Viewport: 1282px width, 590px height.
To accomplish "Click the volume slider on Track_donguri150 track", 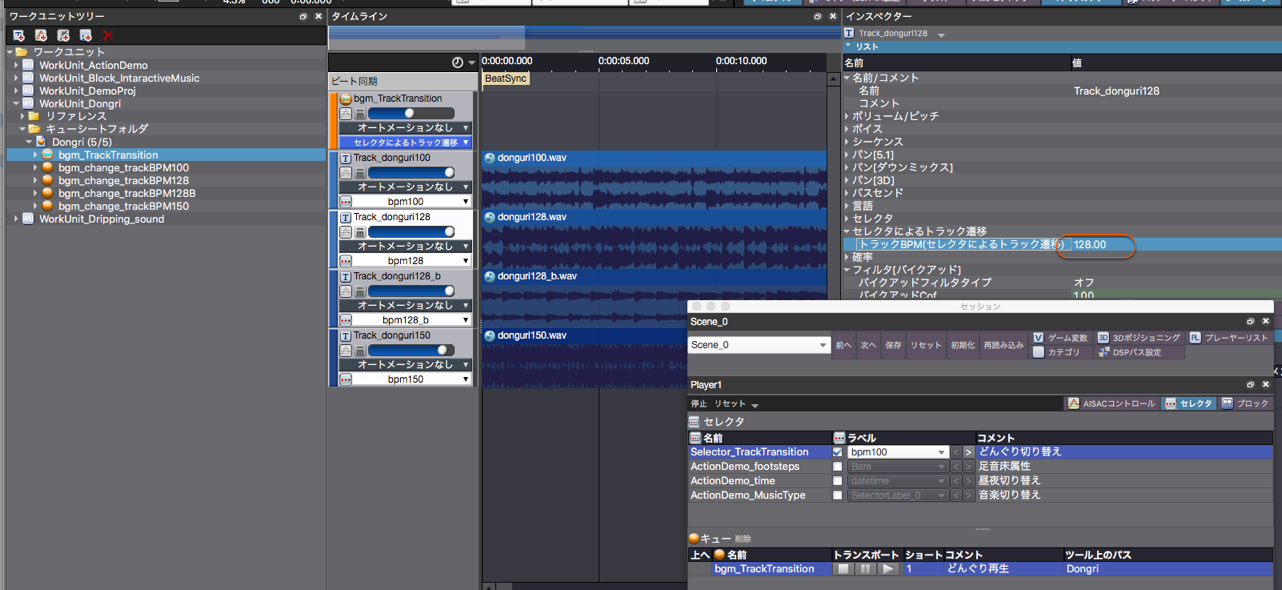I will (411, 350).
